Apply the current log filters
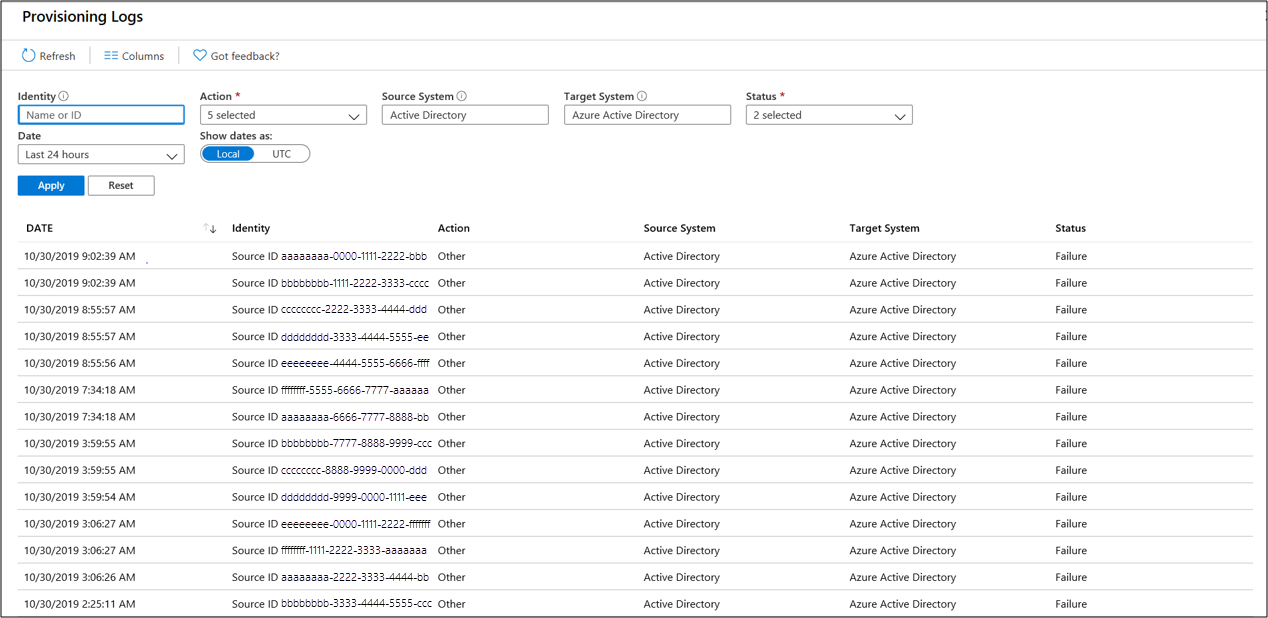Viewport: 1268px width, 618px height. pyautogui.click(x=50, y=185)
